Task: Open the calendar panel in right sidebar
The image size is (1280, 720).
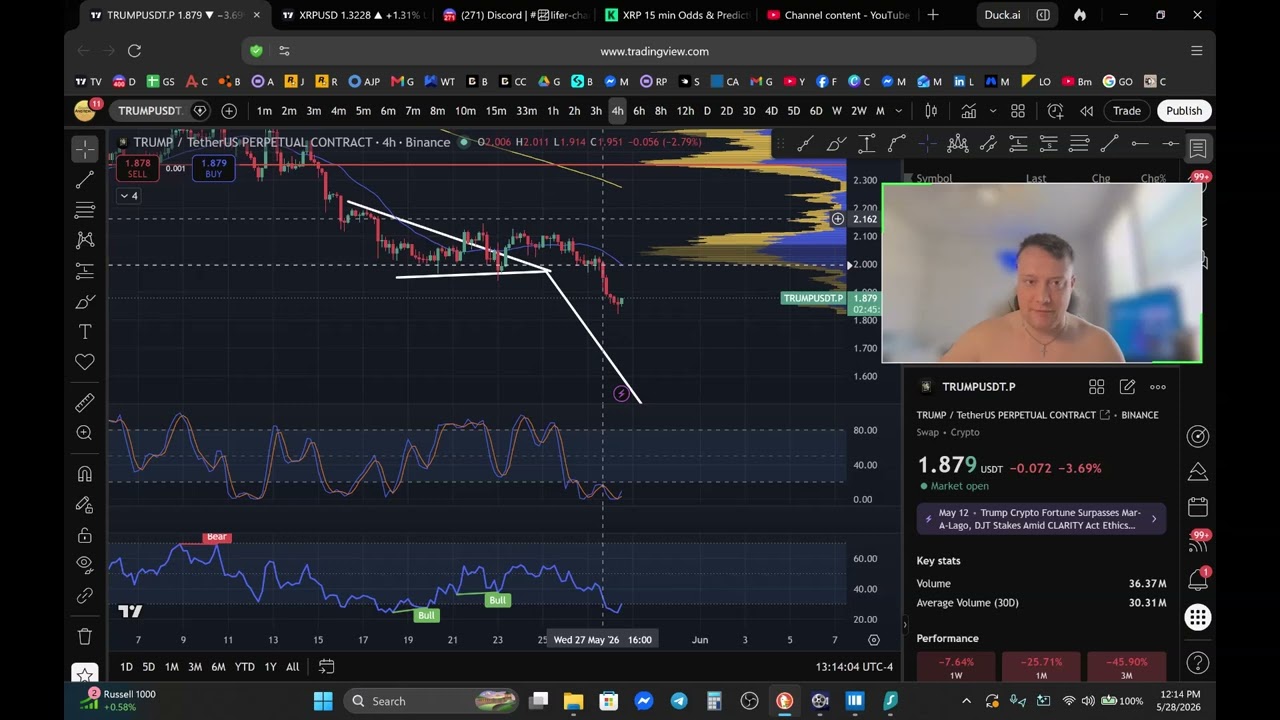Action: click(1197, 507)
